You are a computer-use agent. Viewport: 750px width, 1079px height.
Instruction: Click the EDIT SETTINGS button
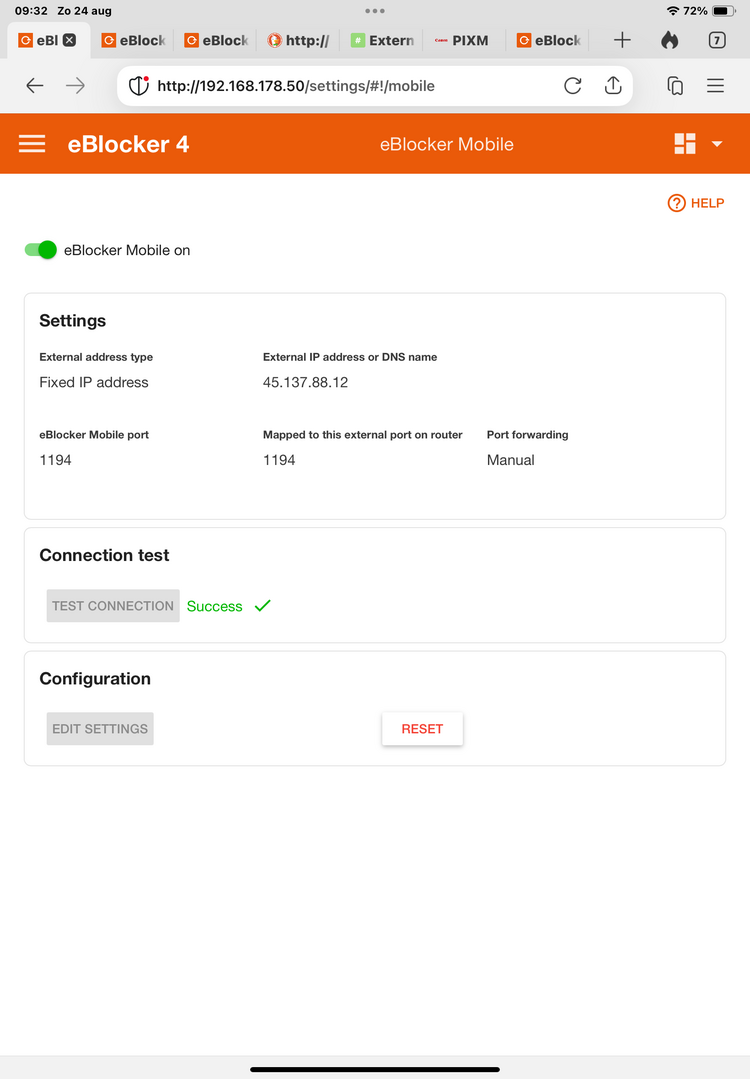pyautogui.click(x=100, y=729)
